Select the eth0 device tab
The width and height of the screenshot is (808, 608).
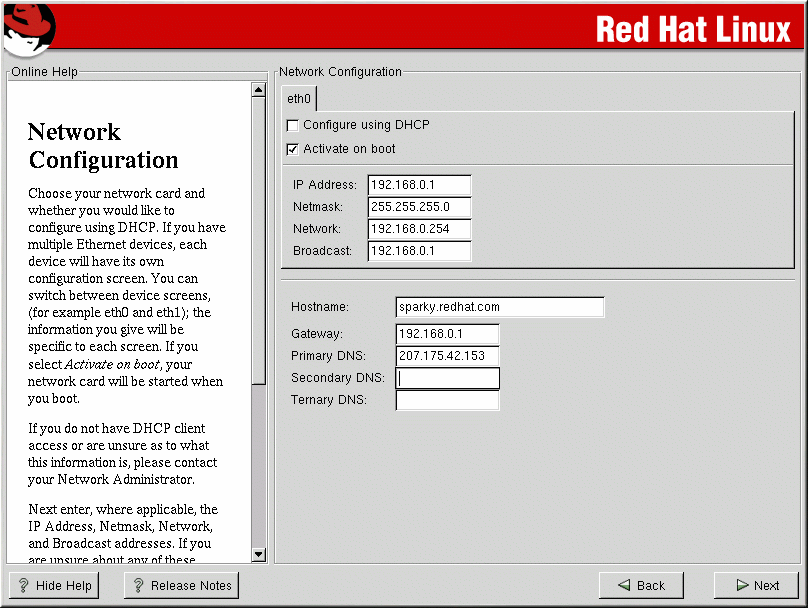[x=299, y=99]
